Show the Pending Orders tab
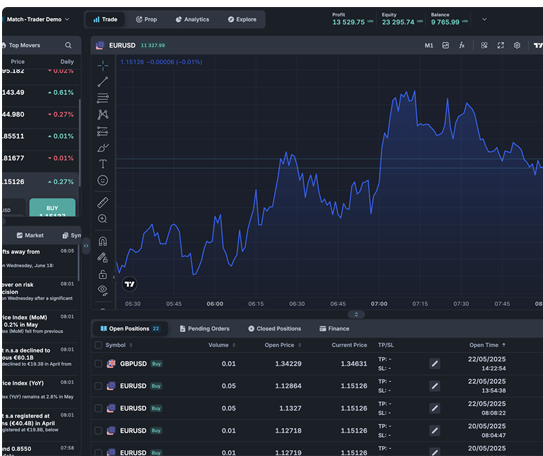This screenshot has height=456, width=543. coord(204,329)
